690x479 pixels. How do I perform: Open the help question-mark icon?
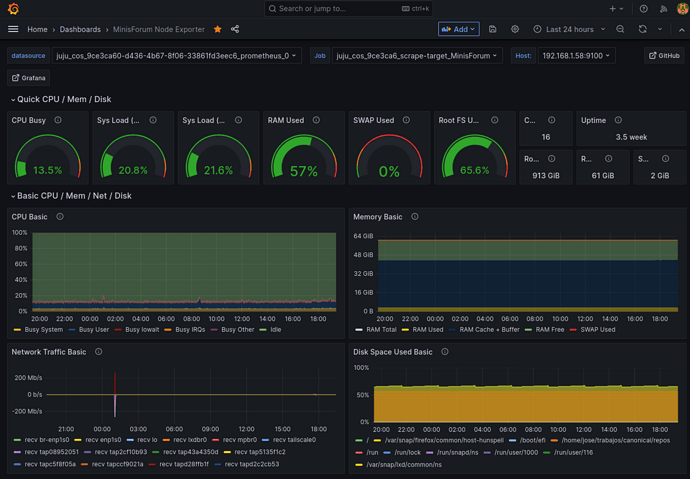tap(643, 8)
